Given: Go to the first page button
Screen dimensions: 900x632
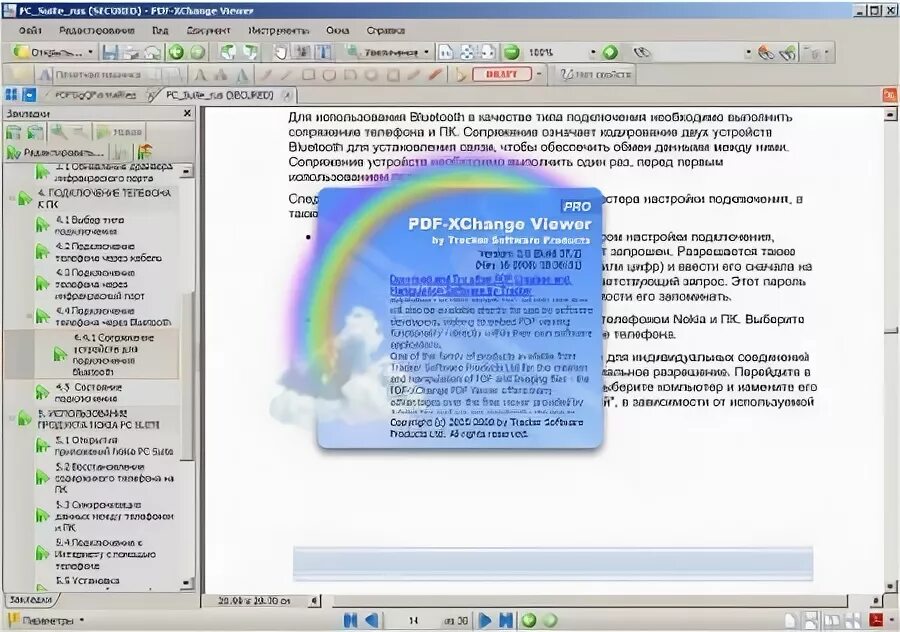Looking at the screenshot, I should click(x=350, y=620).
